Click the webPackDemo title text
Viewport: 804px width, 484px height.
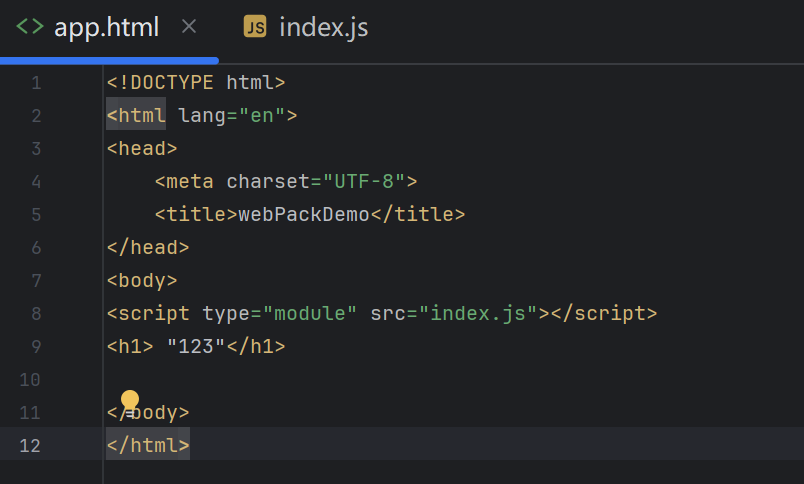304,214
